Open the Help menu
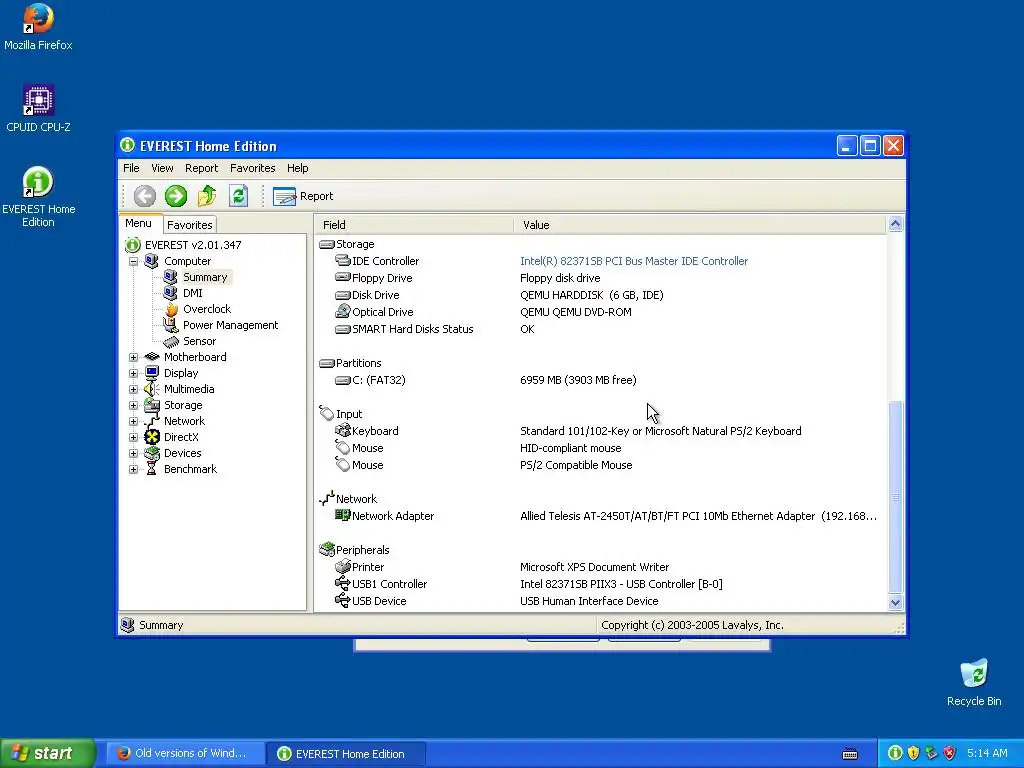This screenshot has height=768, width=1024. coord(297,168)
